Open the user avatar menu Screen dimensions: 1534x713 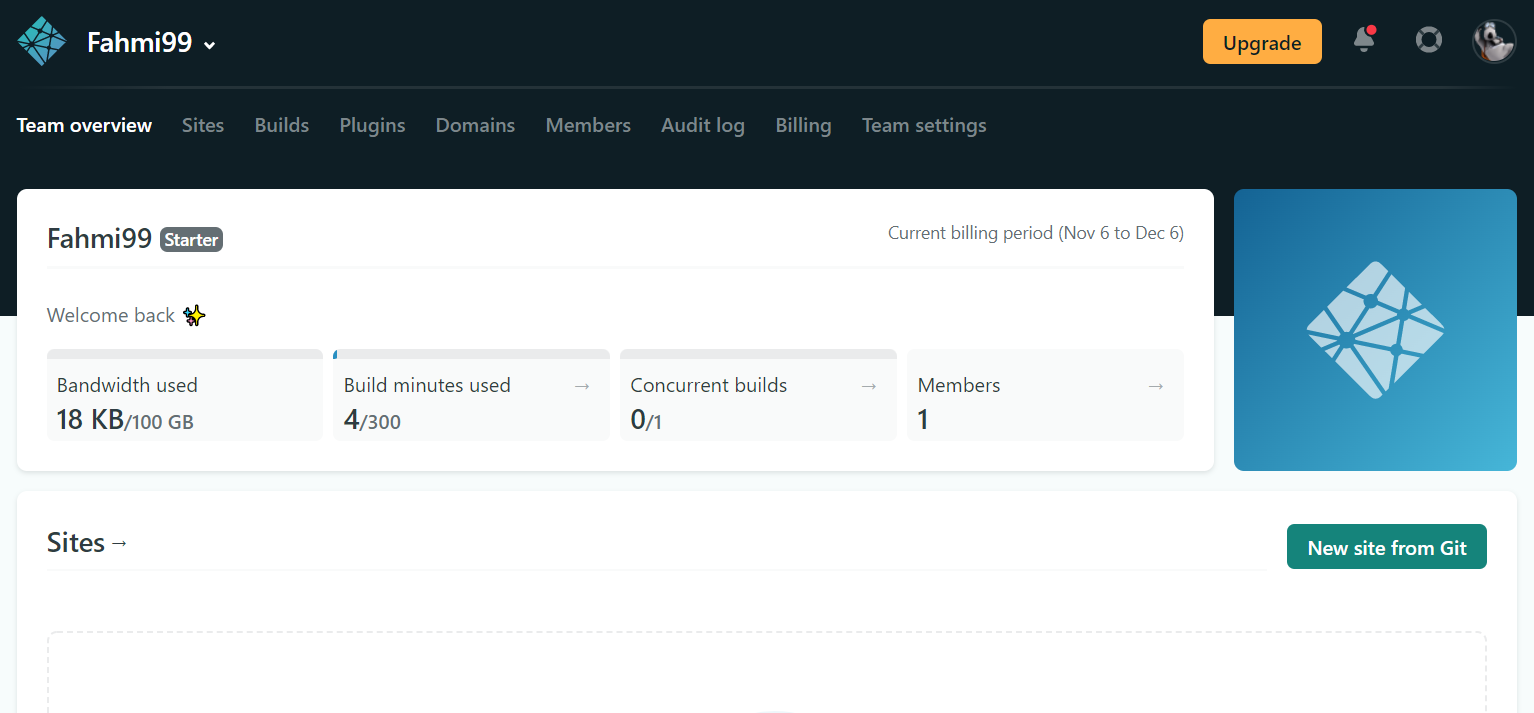pos(1493,42)
